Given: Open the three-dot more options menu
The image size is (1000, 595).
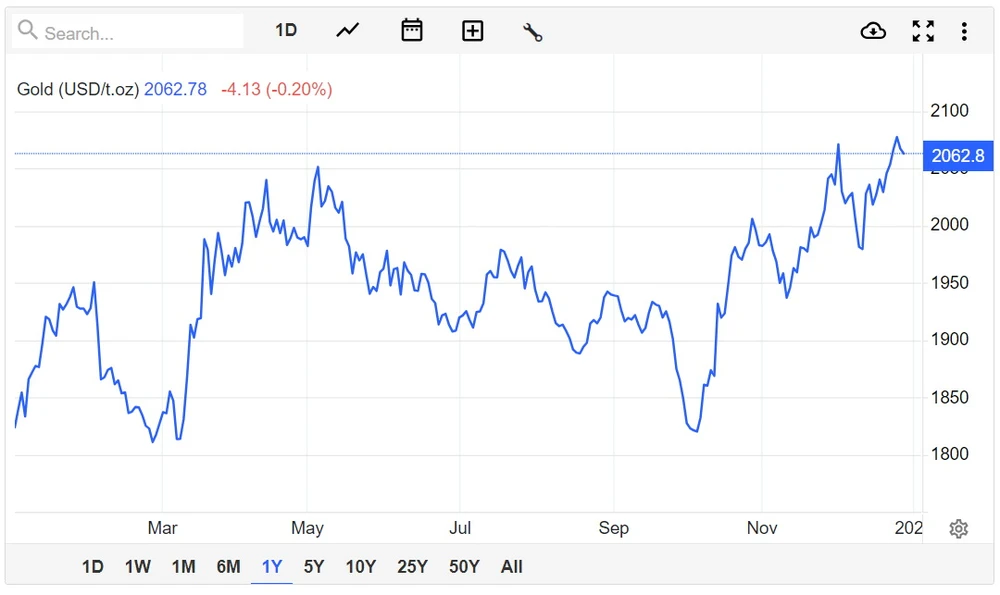Looking at the screenshot, I should click(x=964, y=31).
